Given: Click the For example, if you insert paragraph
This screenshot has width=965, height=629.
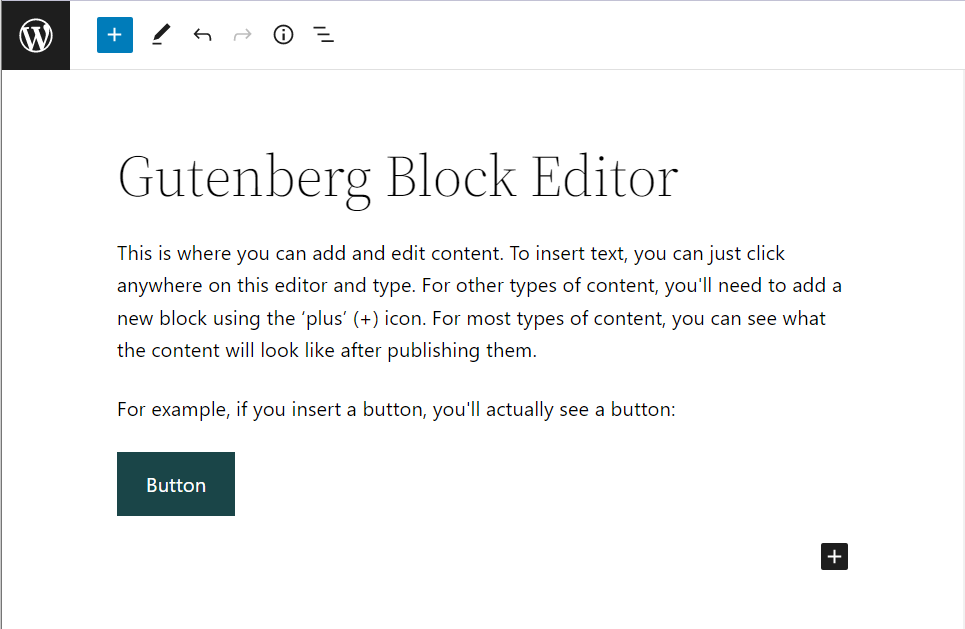Looking at the screenshot, I should pyautogui.click(x=396, y=409).
